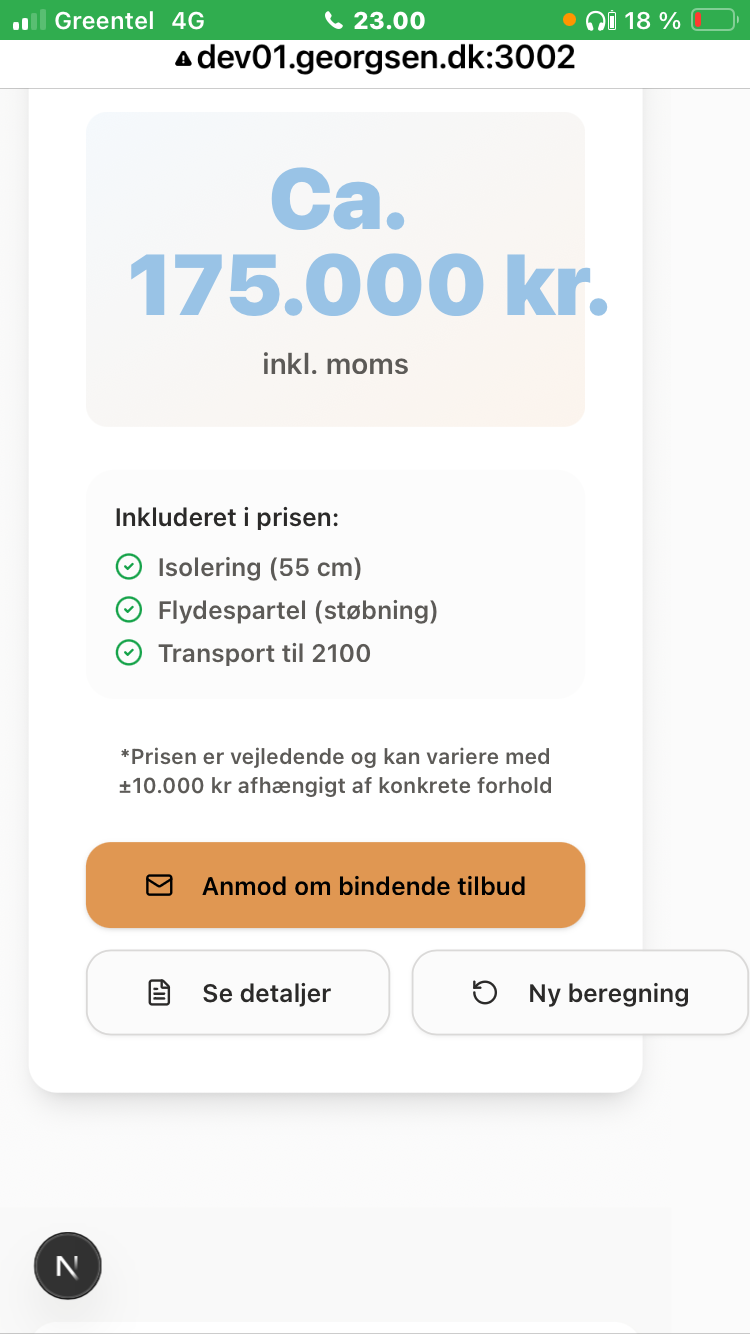Screen dimensions: 750x1334
Task: Click the document icon beside Se detaljer
Action: pos(159,993)
